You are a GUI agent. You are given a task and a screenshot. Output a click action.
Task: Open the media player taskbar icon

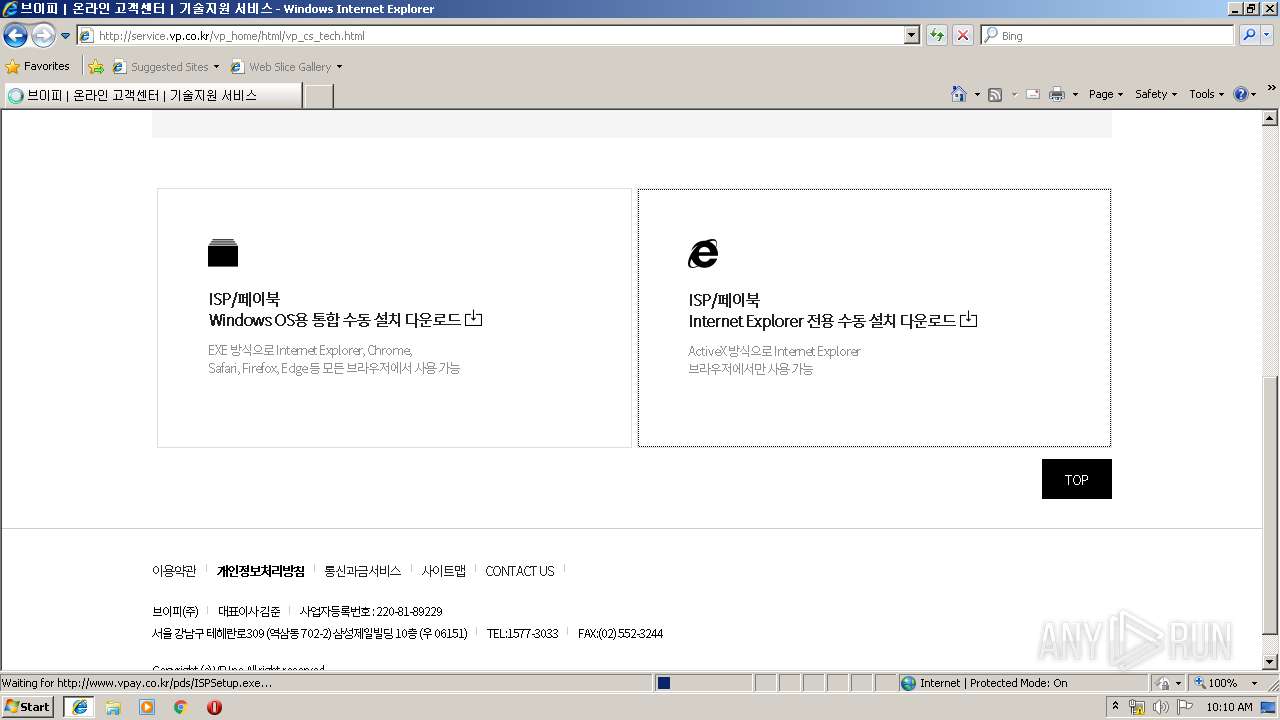point(147,707)
